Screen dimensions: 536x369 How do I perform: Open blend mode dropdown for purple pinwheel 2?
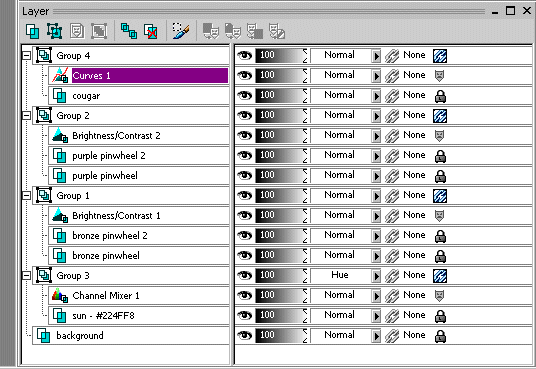coord(376,156)
